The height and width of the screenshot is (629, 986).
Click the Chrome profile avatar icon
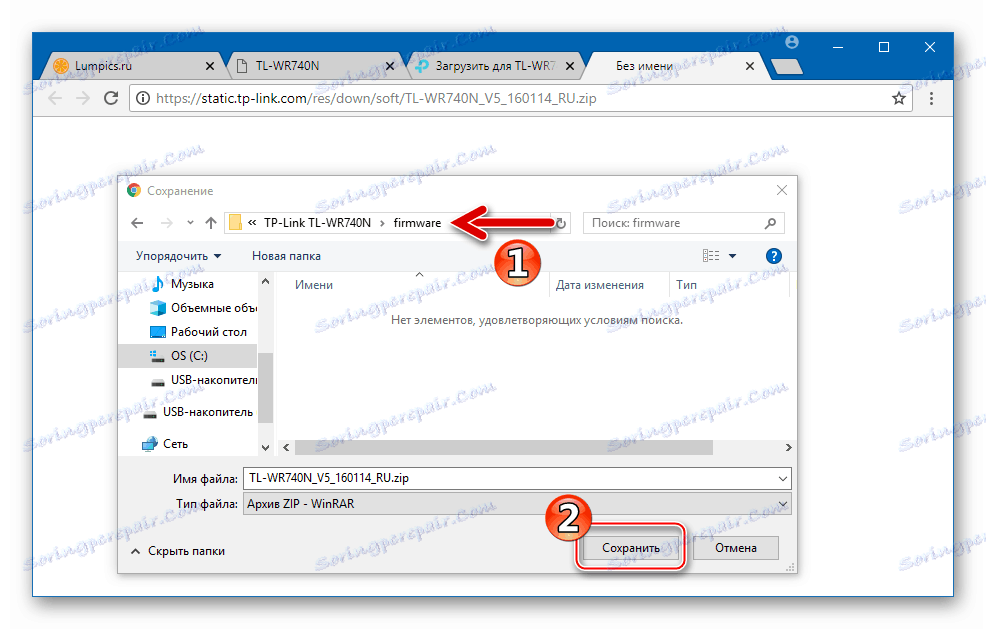coord(792,42)
